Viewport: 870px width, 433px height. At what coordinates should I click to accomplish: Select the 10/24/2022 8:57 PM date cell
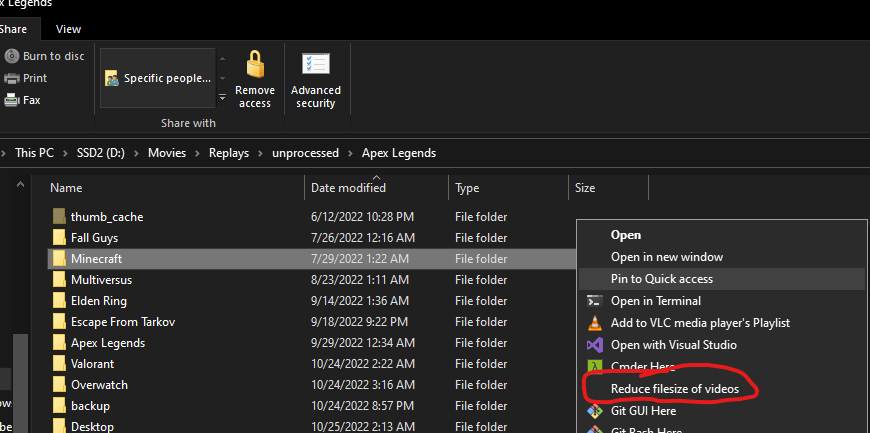pyautogui.click(x=363, y=406)
